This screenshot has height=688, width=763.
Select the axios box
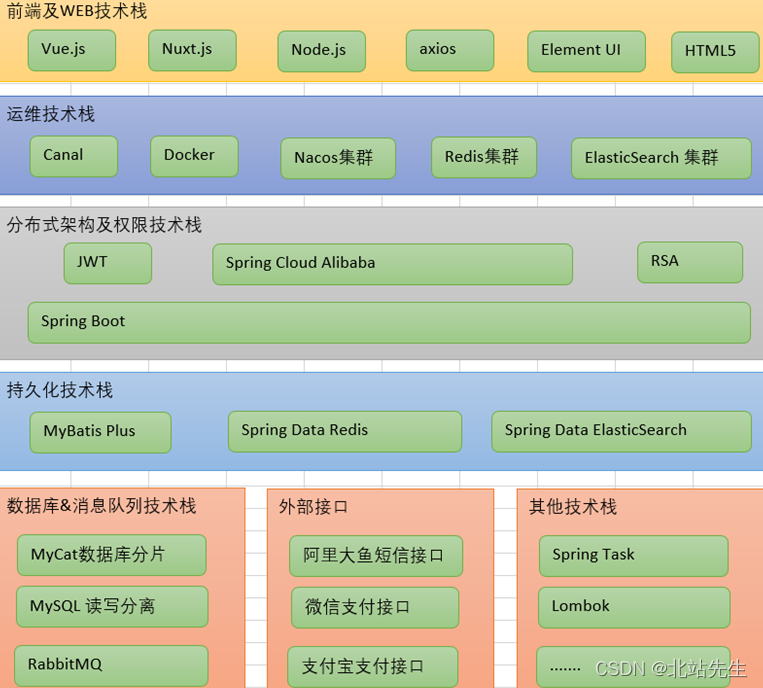click(450, 50)
